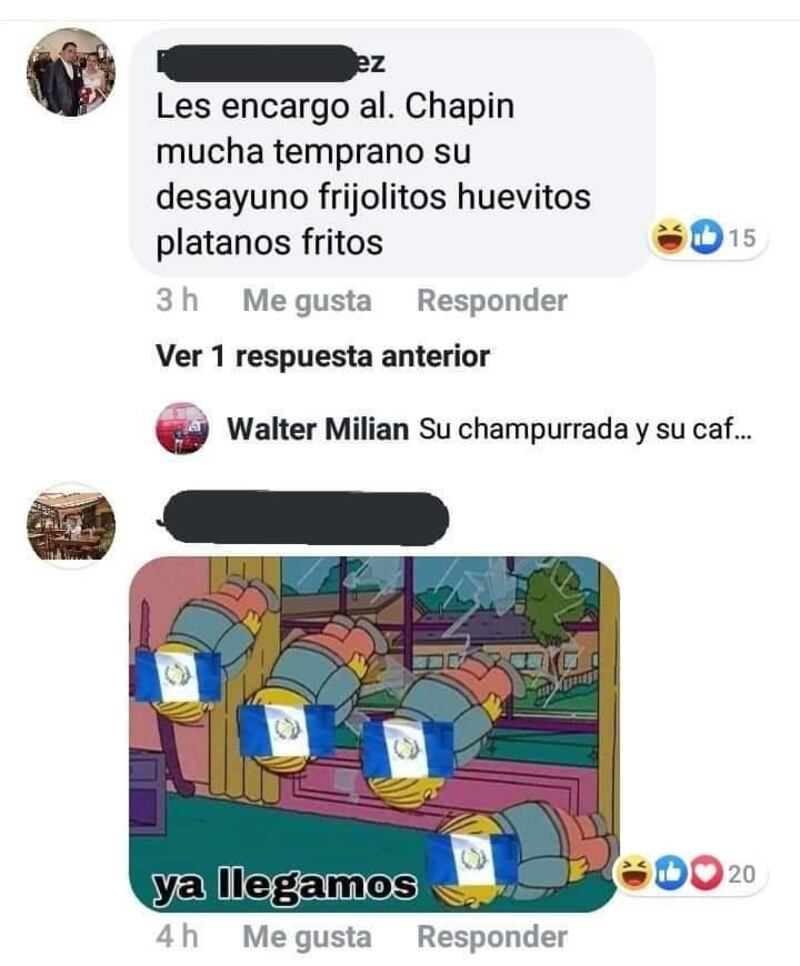This screenshot has width=800, height=966.
Task: Click the 3 h timestamp on first comment
Action: [177, 301]
